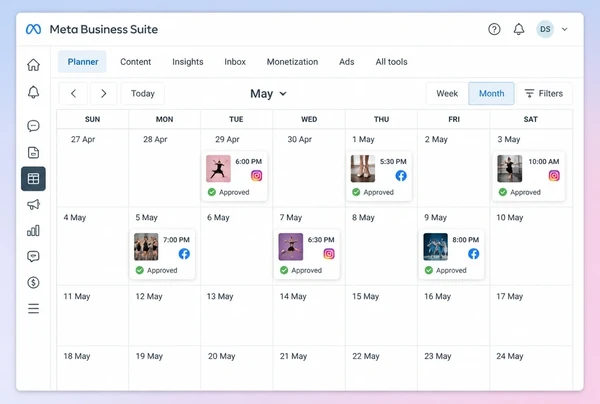Click Facebook icon on 8:00 PM post
This screenshot has width=600, height=404.
click(x=473, y=254)
